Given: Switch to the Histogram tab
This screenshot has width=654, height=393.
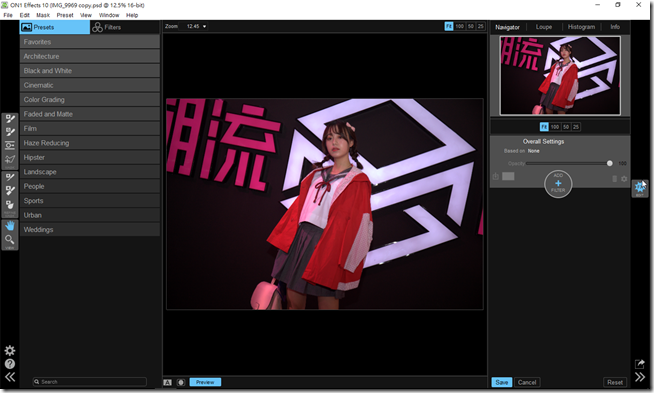Looking at the screenshot, I should point(581,27).
